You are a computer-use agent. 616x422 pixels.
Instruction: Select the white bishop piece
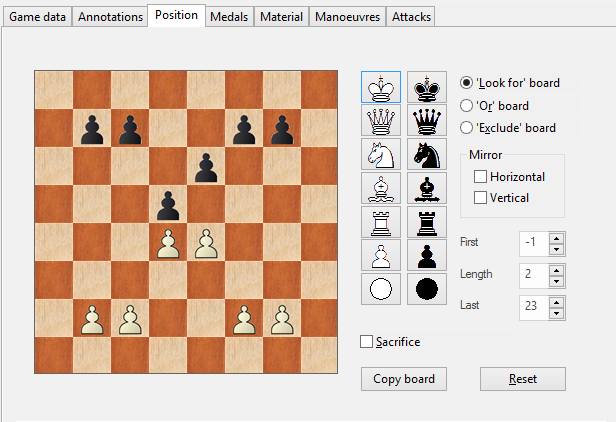(380, 188)
